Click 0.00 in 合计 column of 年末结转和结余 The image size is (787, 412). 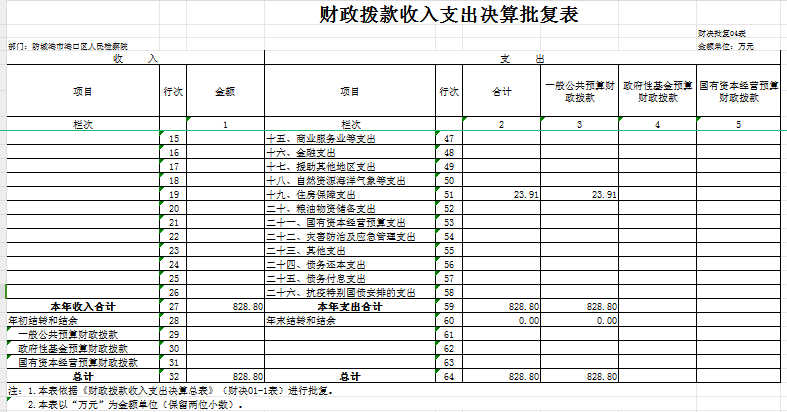click(x=501, y=321)
